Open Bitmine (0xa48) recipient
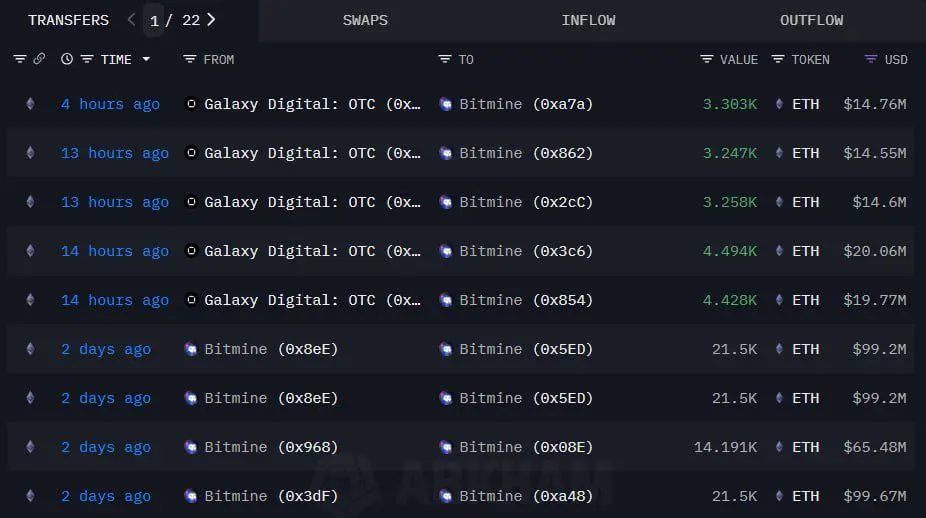The width and height of the screenshot is (926, 518). 526,497
